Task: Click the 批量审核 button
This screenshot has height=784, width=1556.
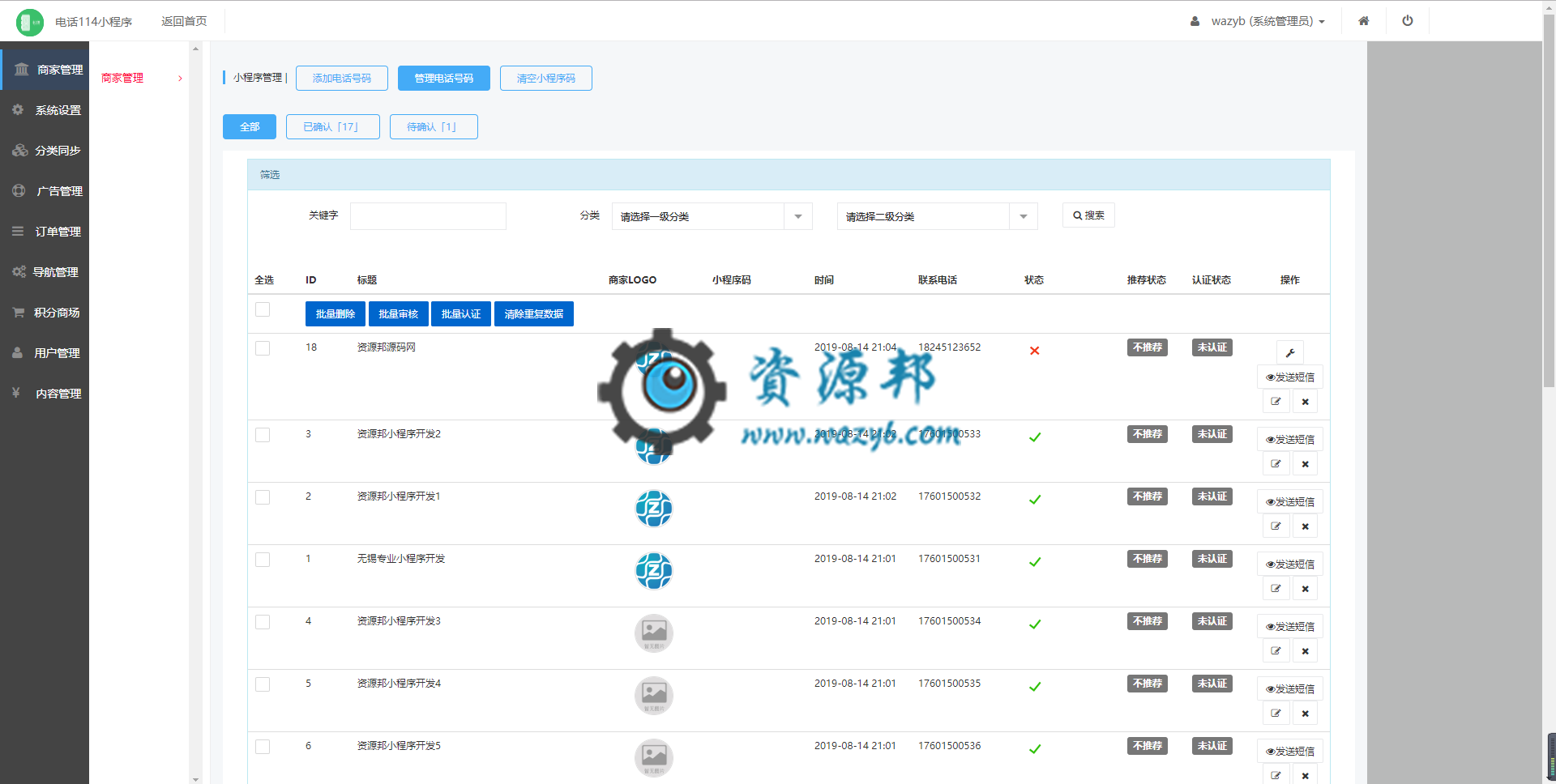Action: click(399, 314)
